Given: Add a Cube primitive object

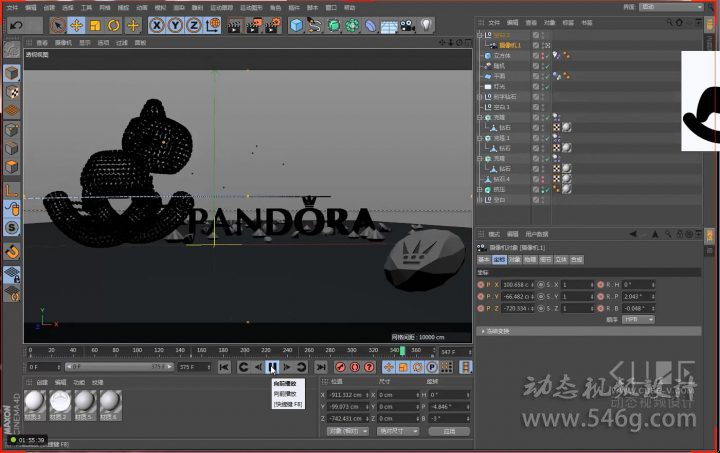Looking at the screenshot, I should click(297, 25).
